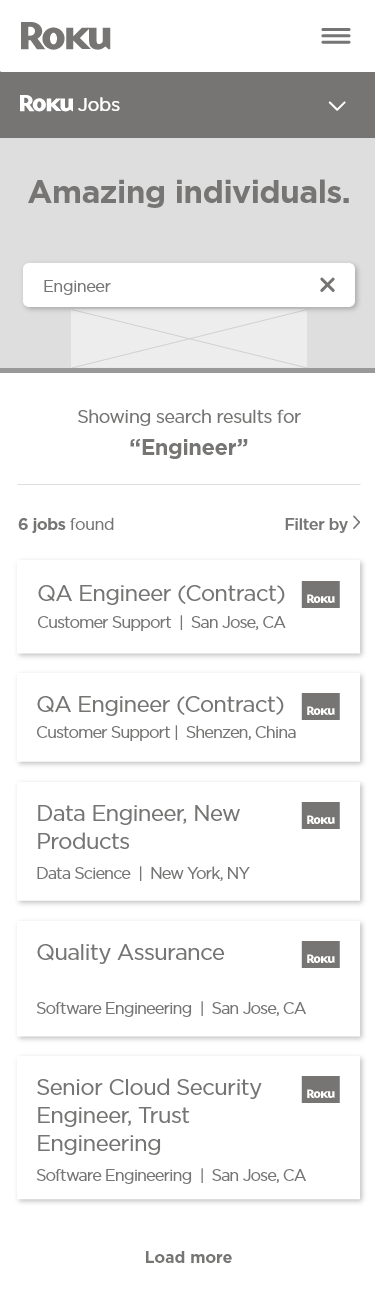Click Roku badge on San Jose QA Engineer card
This screenshot has height=1316, width=375.
[321, 595]
